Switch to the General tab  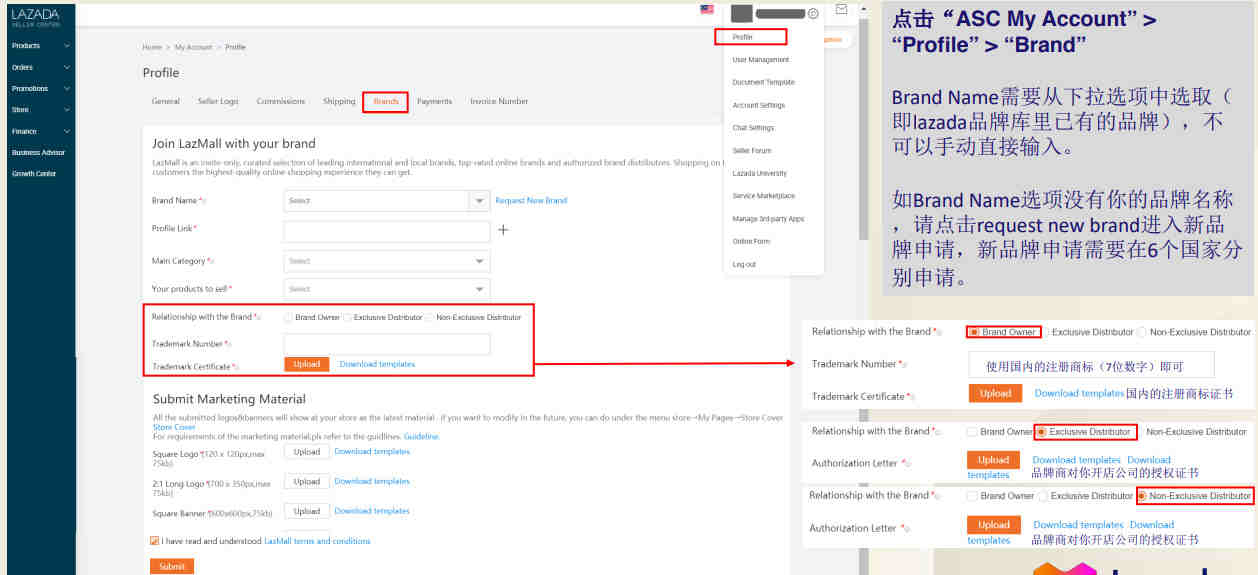tap(166, 102)
